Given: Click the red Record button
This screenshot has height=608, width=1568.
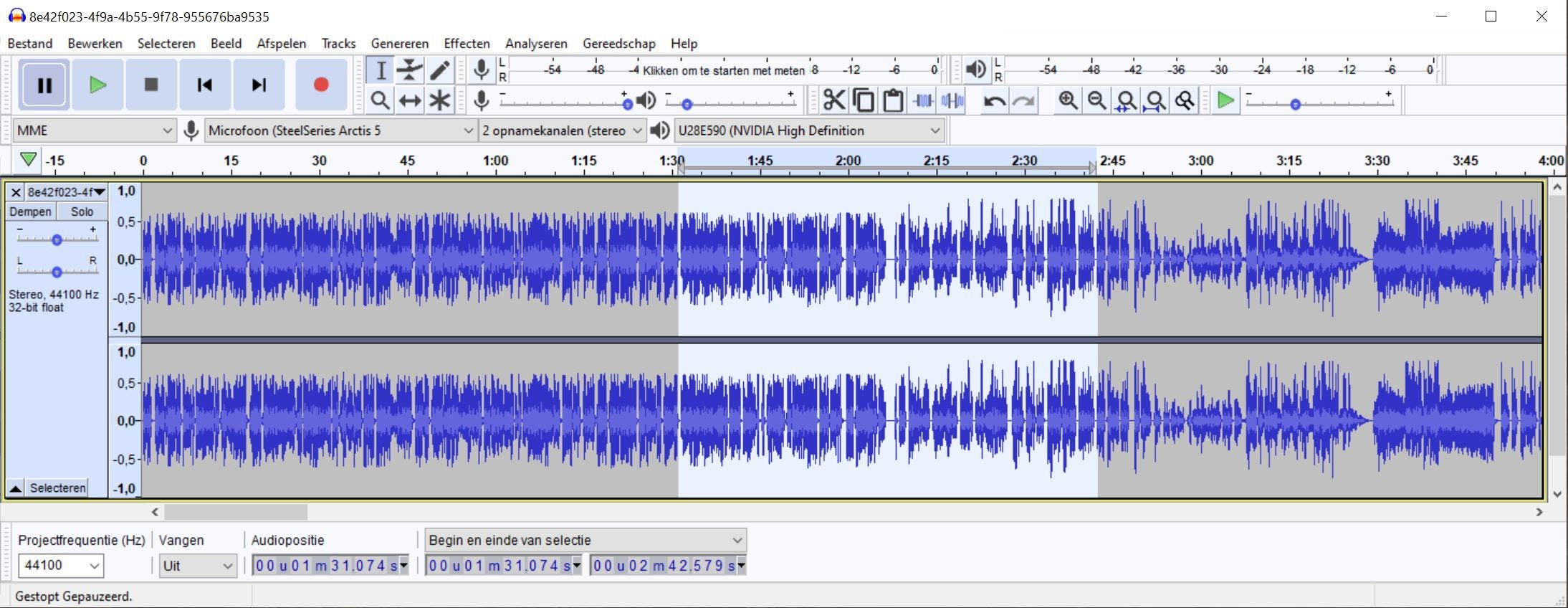Looking at the screenshot, I should tap(320, 85).
